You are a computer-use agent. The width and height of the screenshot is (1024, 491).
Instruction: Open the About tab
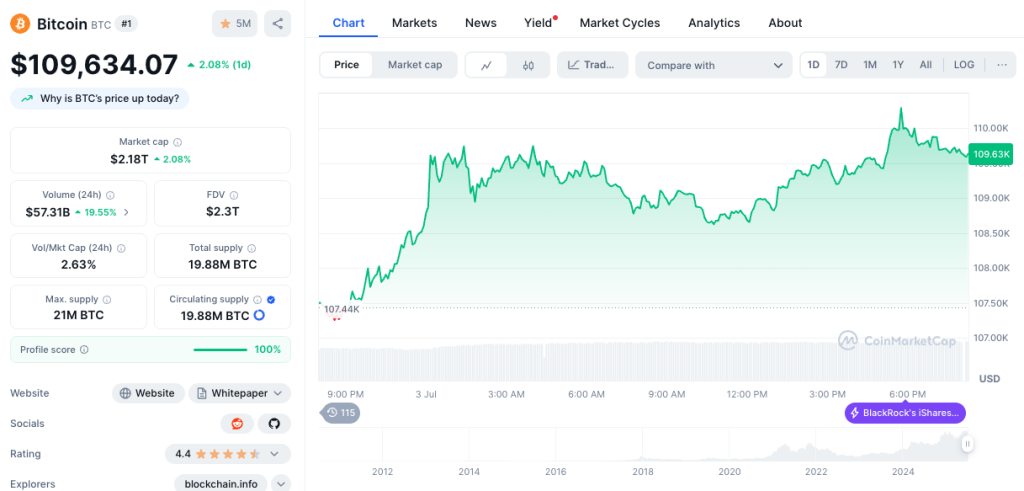tap(785, 23)
